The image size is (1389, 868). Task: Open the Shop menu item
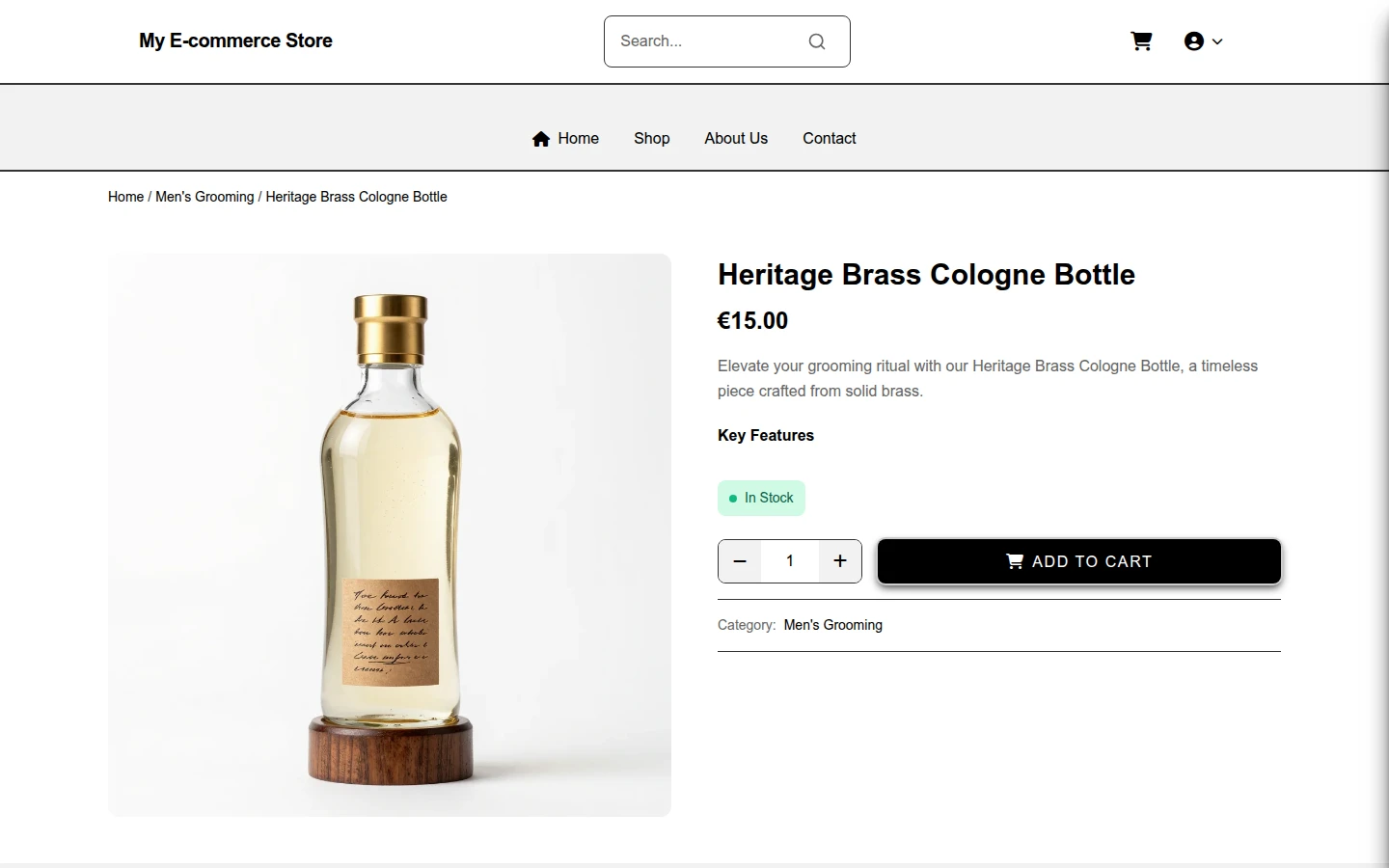click(652, 139)
